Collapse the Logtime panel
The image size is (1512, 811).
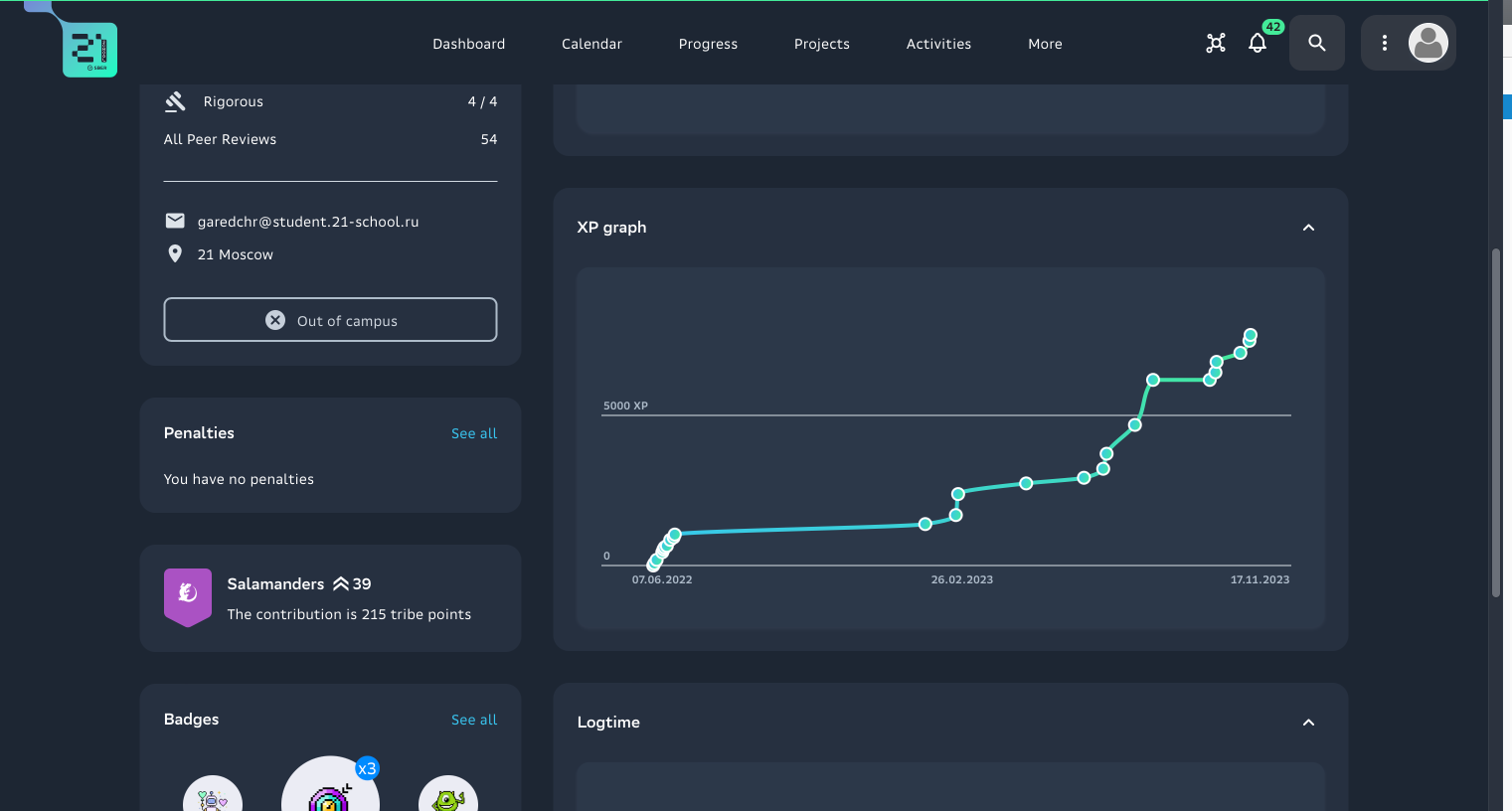[1308, 723]
